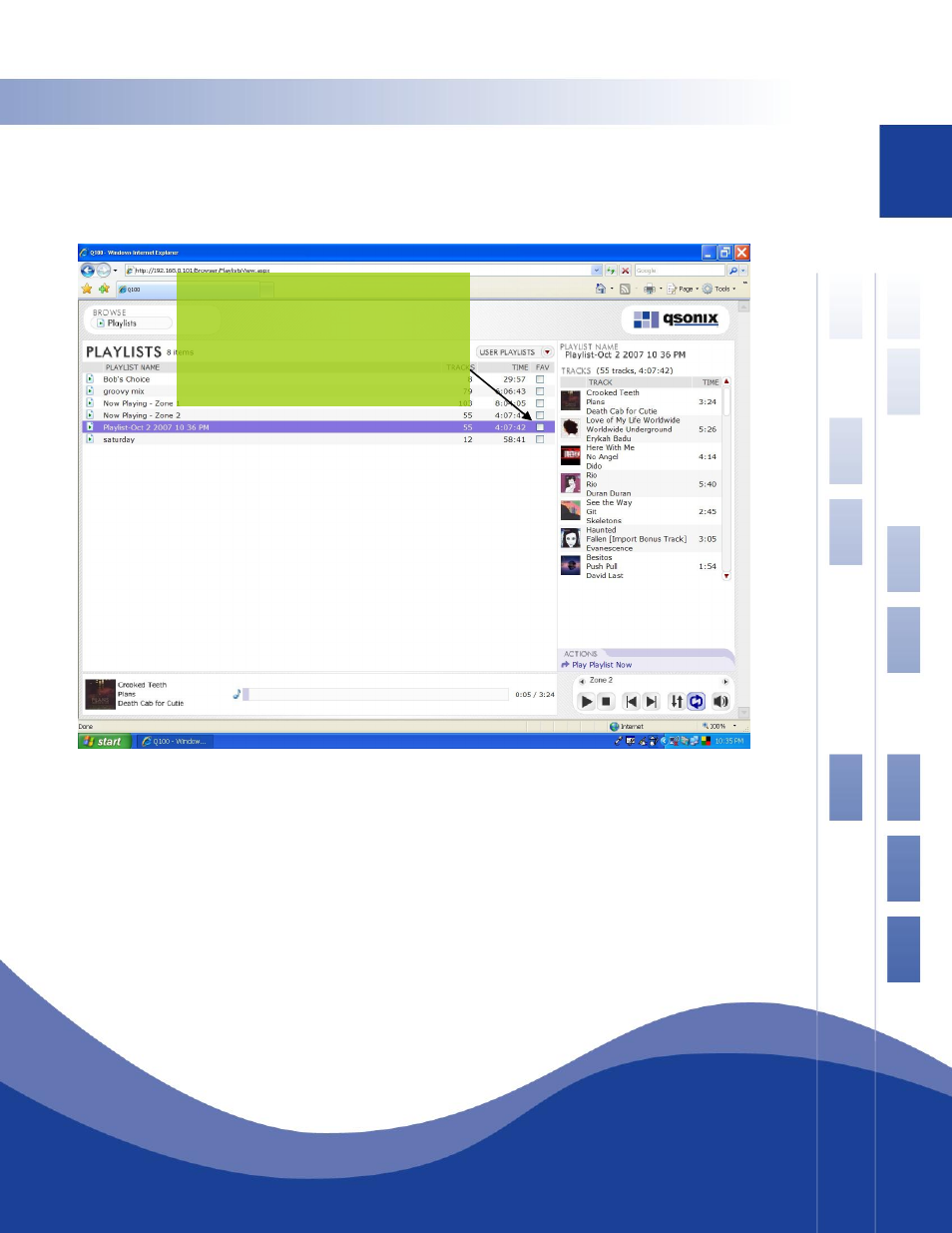Open the volume speaker control
Viewport: 952px width, 1233px height.
coord(720,702)
